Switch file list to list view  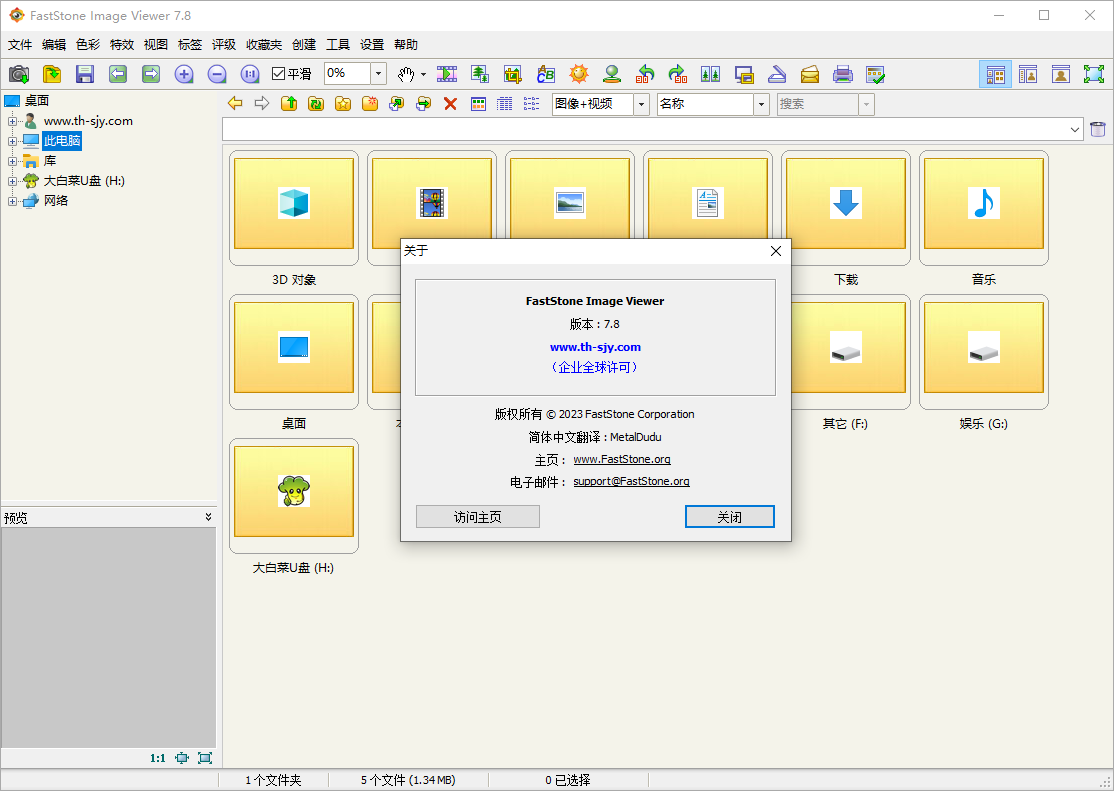coord(531,104)
